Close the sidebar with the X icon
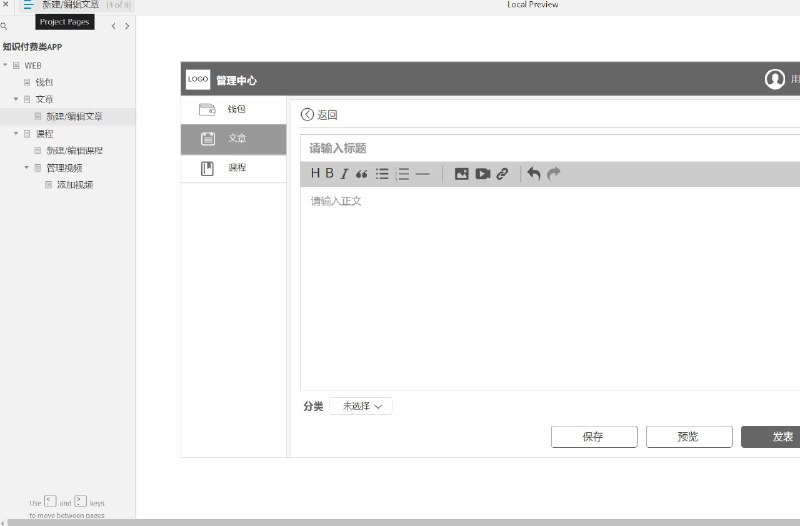Screen dimensions: 800x526 (6, 4)
